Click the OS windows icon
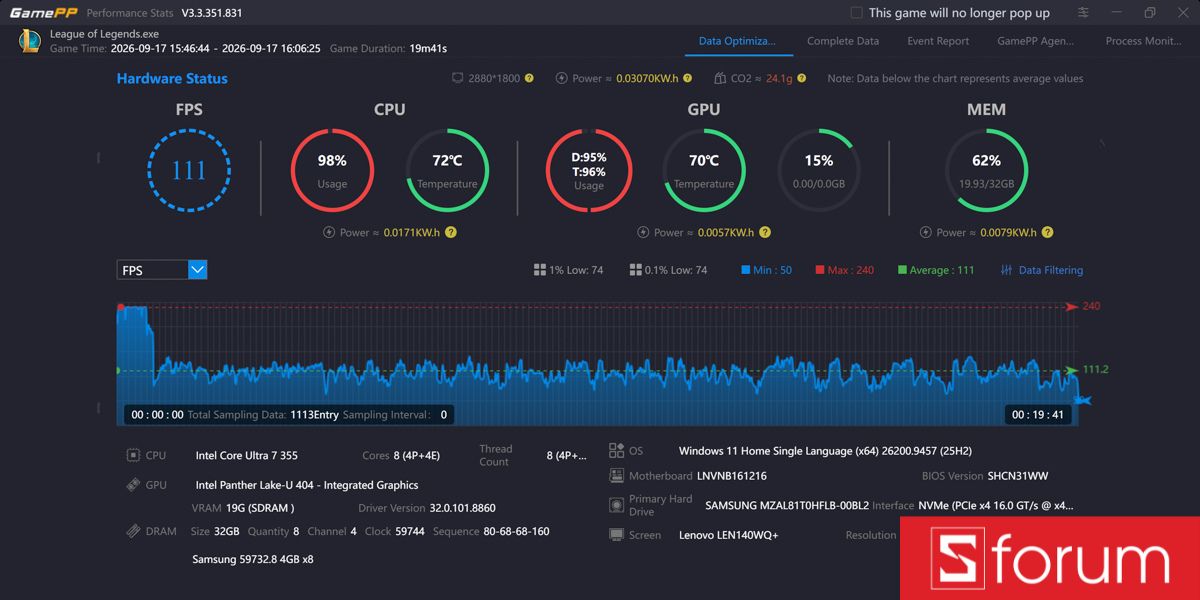1200x600 pixels. [617, 451]
